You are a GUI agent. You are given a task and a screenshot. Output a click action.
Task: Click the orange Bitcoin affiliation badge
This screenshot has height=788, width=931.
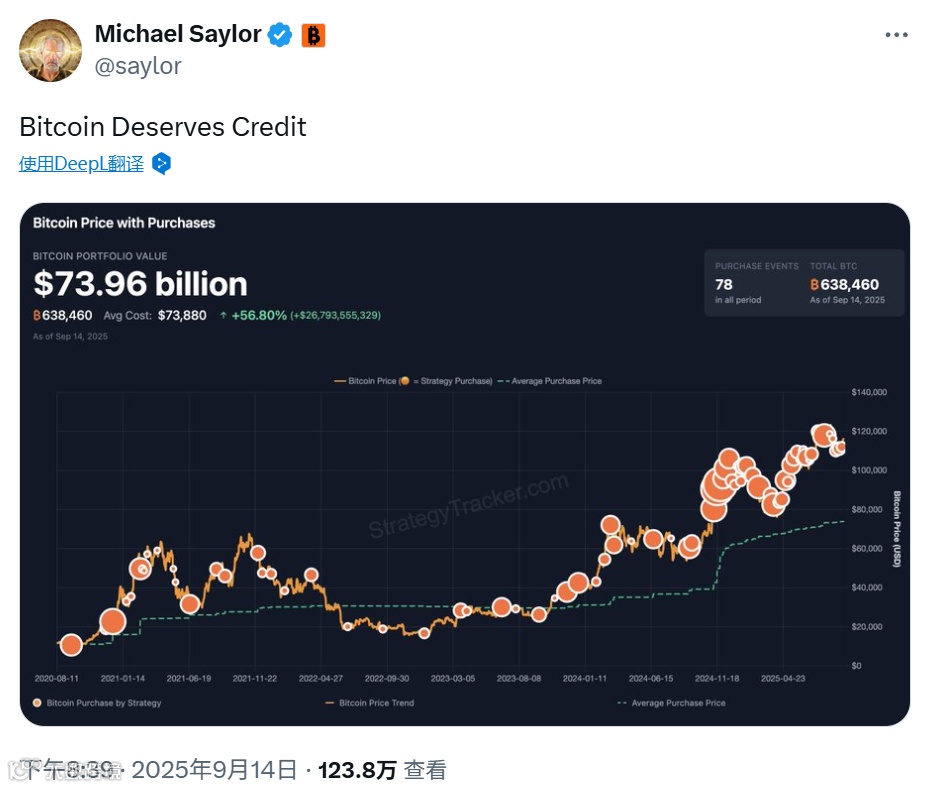coord(314,36)
